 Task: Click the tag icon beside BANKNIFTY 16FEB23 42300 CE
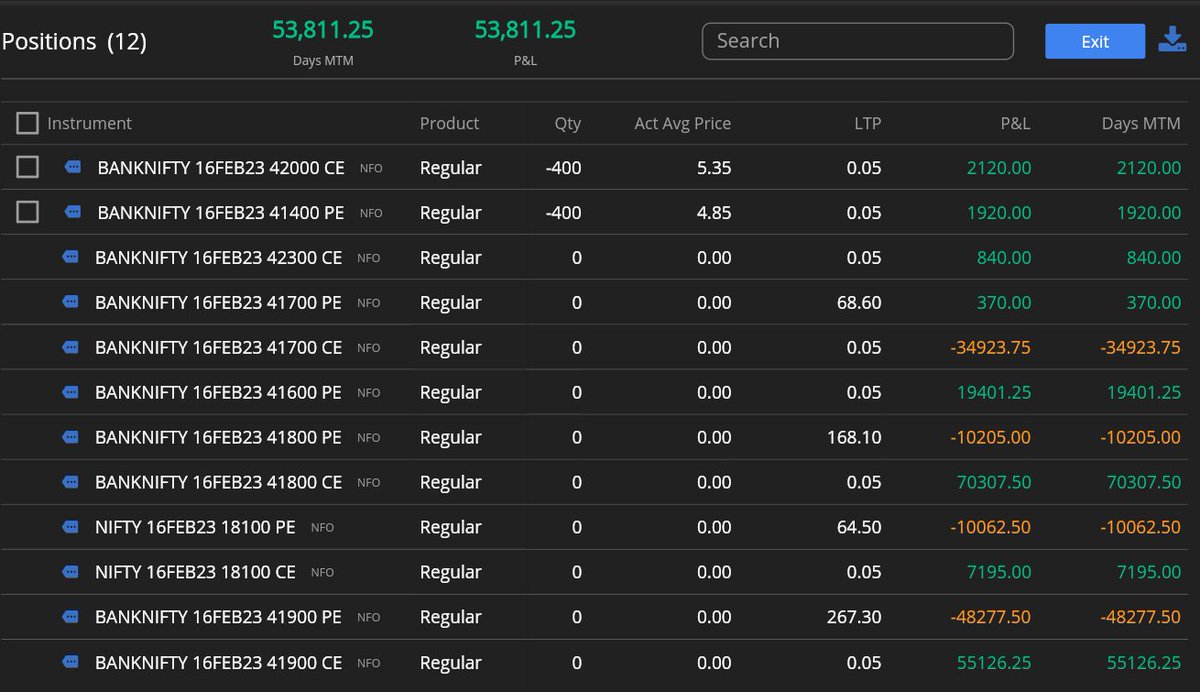71,257
